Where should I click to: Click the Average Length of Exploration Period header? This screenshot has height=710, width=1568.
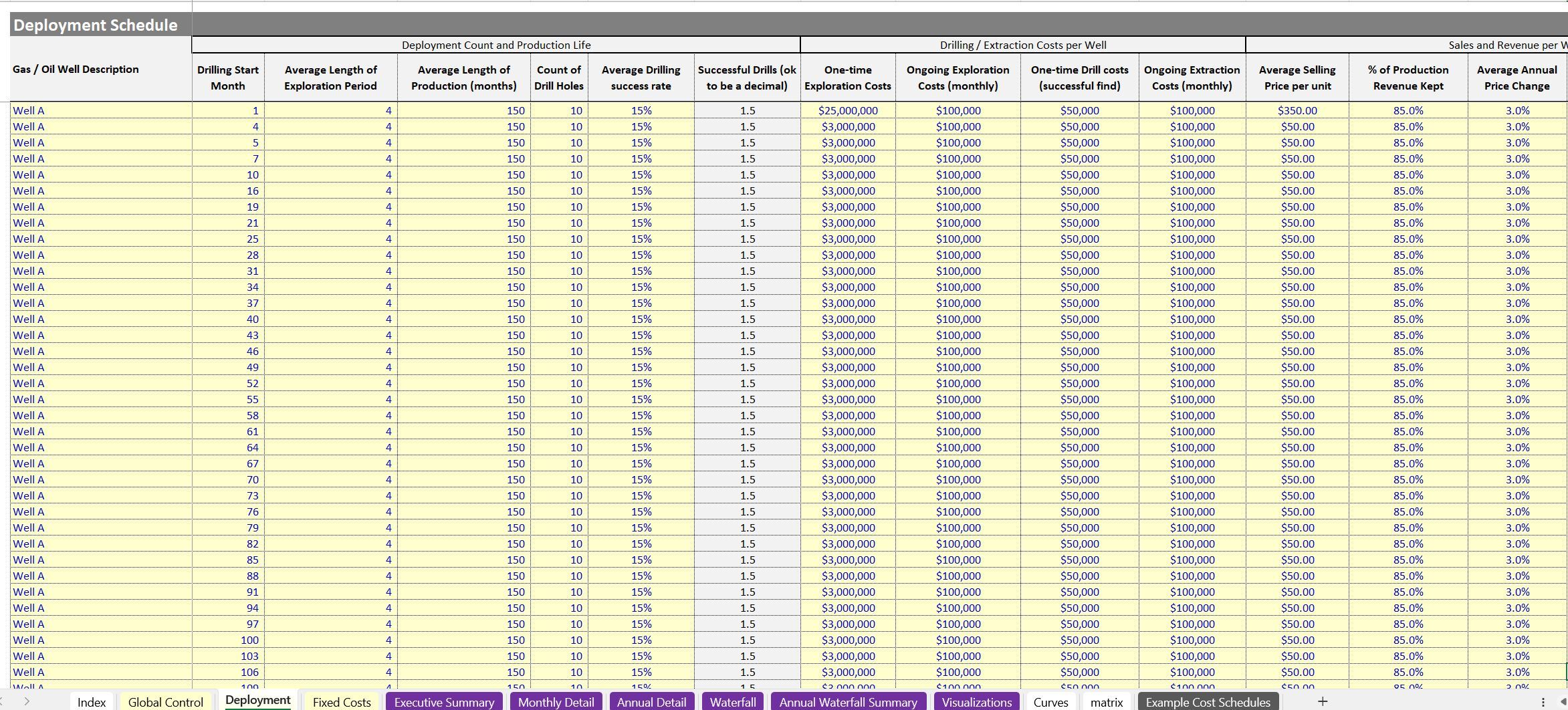pos(330,78)
